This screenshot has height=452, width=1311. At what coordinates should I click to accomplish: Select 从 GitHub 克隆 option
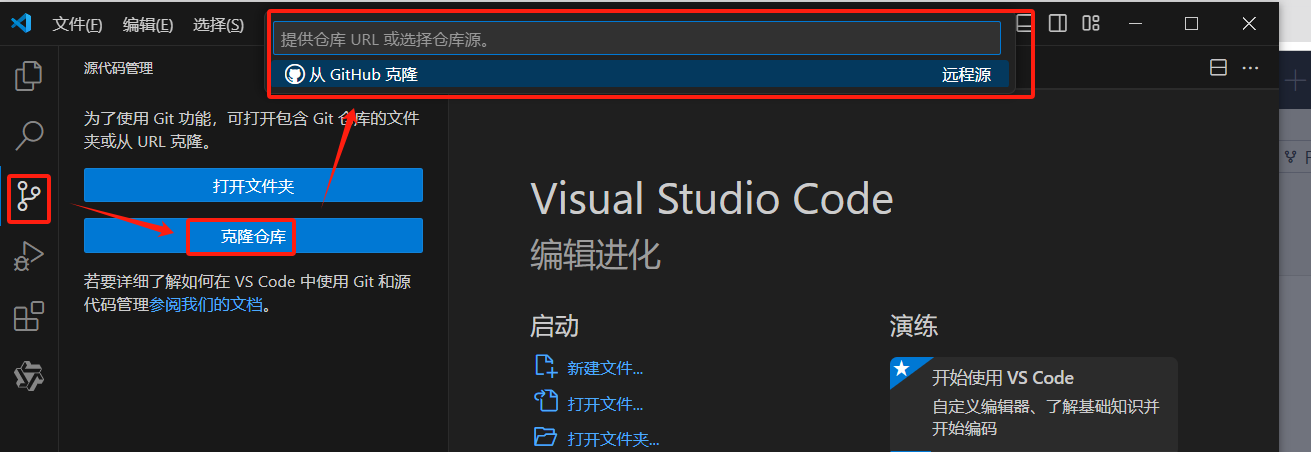(x=640, y=74)
